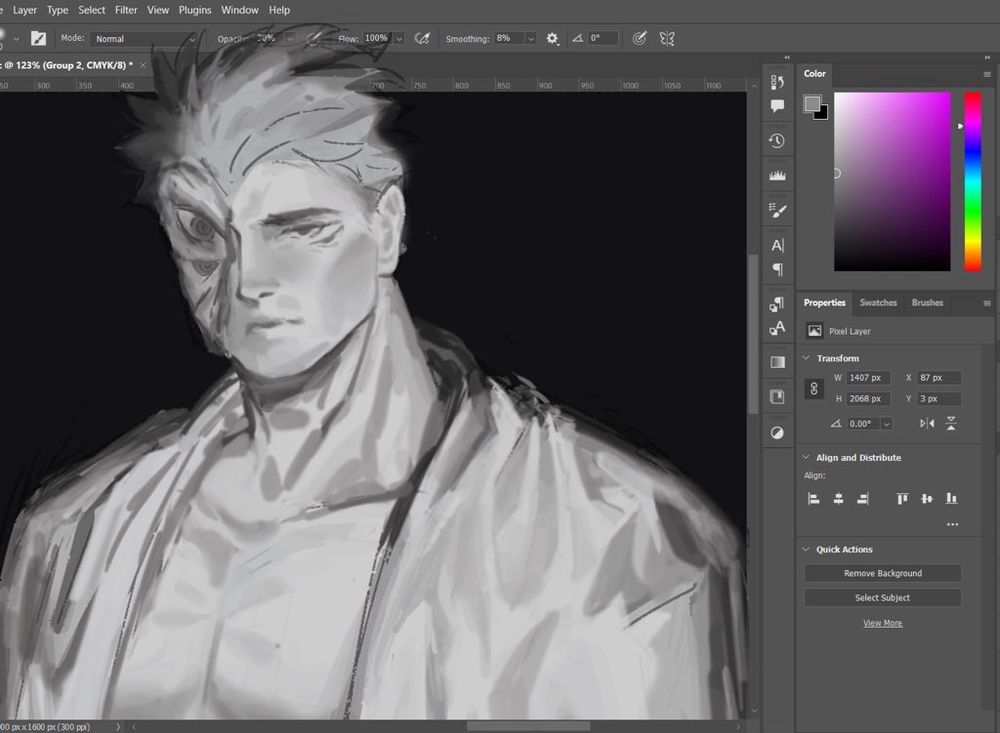
Task: Open the Character panel icon
Action: coord(777,245)
